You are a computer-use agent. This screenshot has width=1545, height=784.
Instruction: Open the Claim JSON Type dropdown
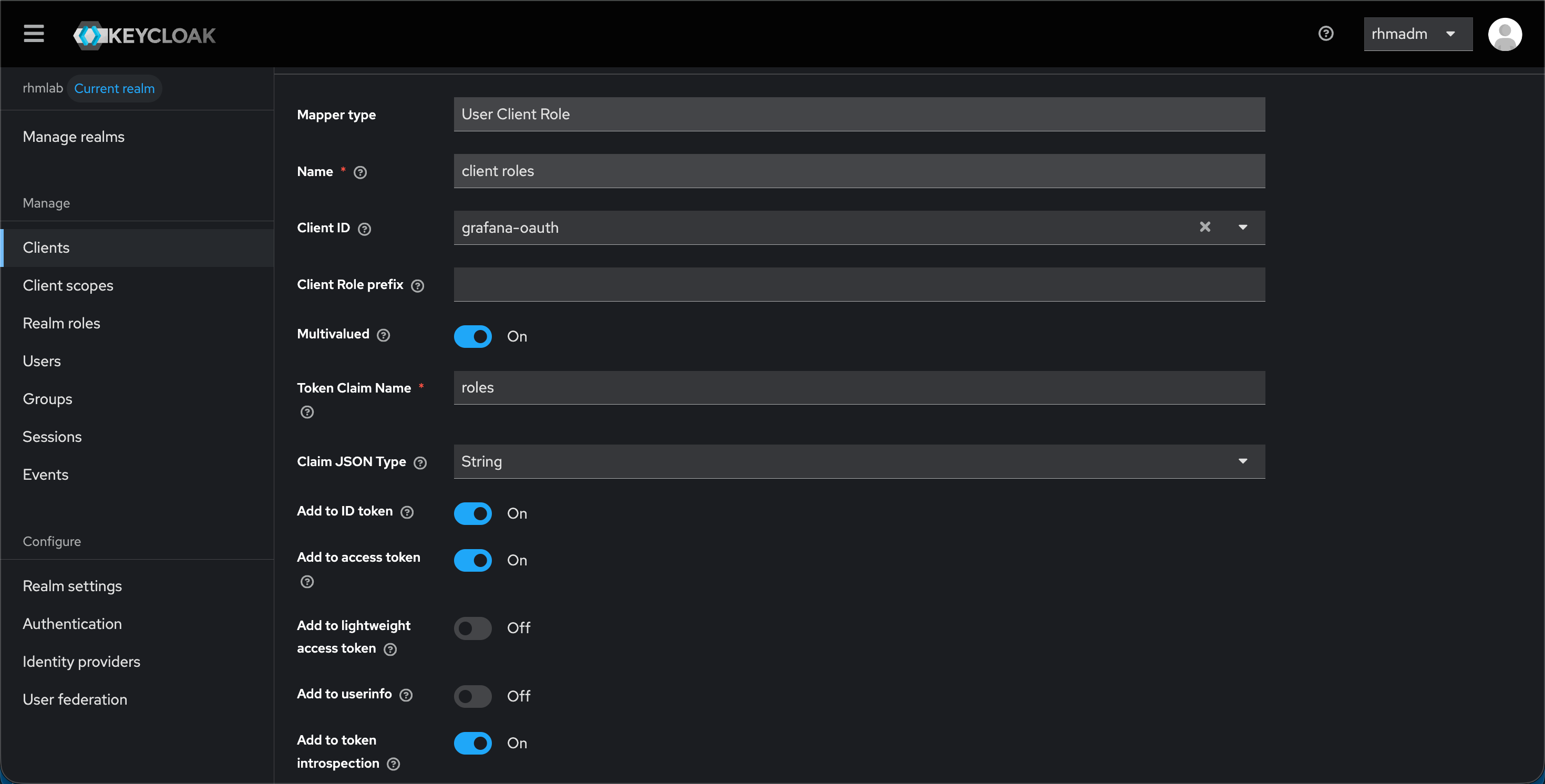tap(1243, 461)
